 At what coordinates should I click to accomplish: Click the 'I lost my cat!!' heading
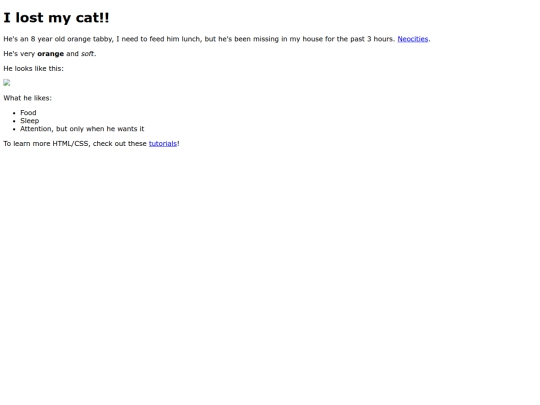(56, 18)
